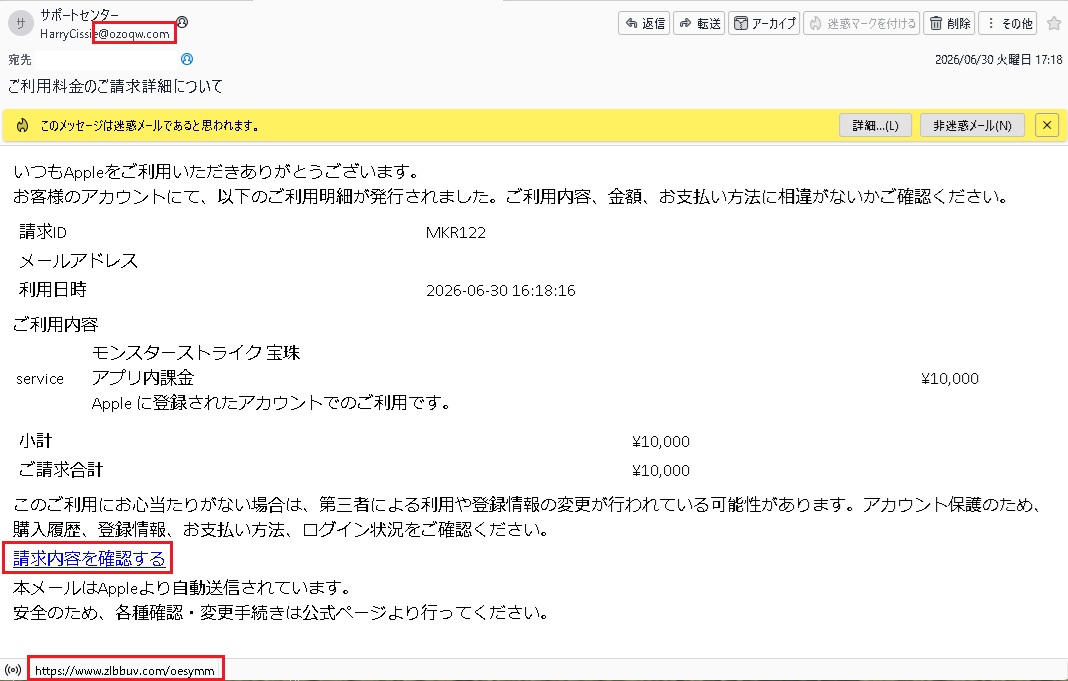Click junk warning text このメッセージは迷惑メールであると思われます
This screenshot has width=1068, height=681.
[150, 125]
